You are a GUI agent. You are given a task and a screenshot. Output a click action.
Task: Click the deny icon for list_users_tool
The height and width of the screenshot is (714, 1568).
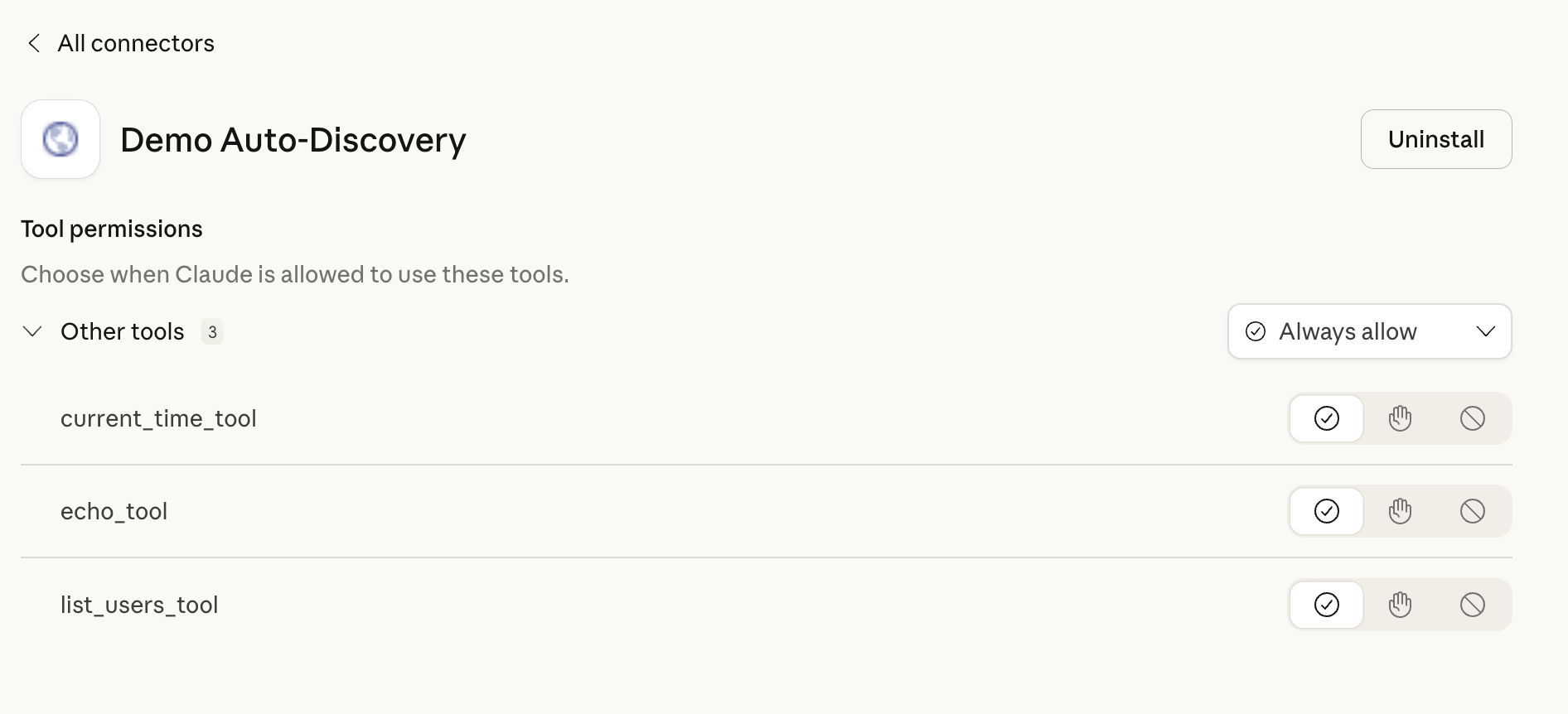1473,605
